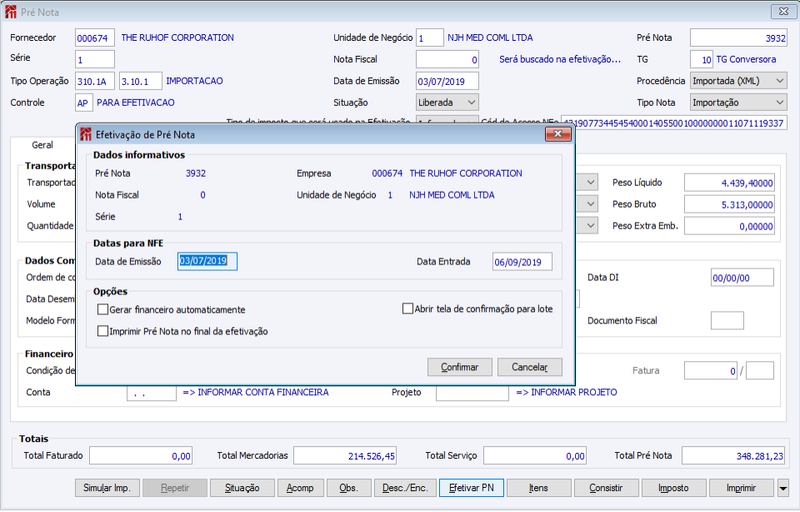Open the dropdown left of Peso Líquido
Image resolution: width=800 pixels, height=512 pixels.
pyautogui.click(x=590, y=182)
